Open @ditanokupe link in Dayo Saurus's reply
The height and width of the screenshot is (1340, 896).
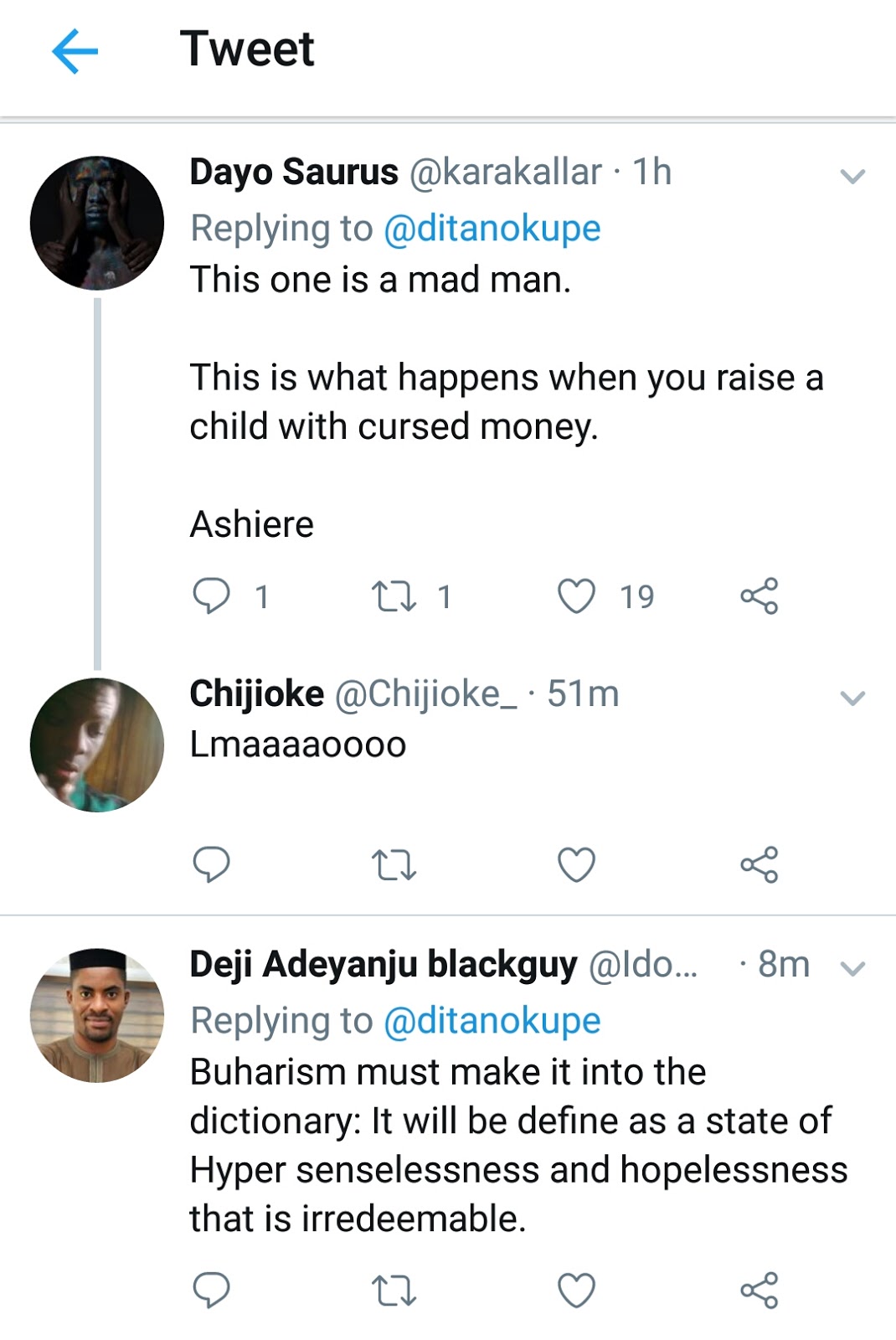click(492, 229)
